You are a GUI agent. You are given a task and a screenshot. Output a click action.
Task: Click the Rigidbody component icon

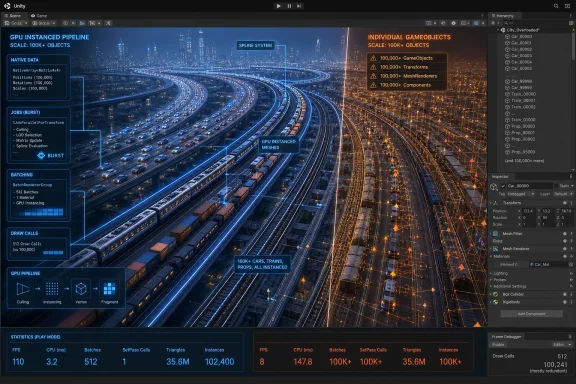[x=496, y=302]
